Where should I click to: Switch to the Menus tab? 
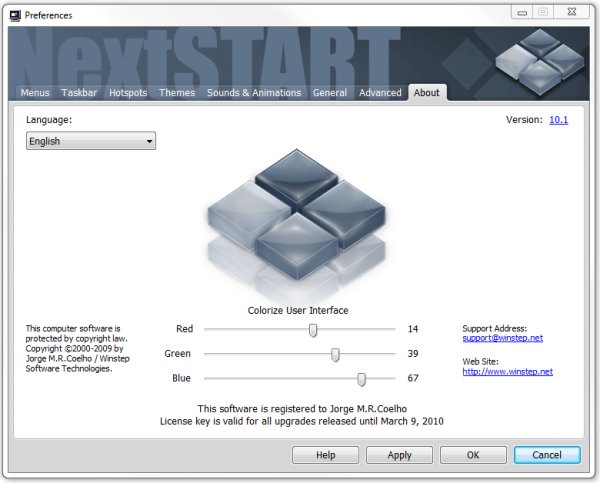click(x=36, y=93)
